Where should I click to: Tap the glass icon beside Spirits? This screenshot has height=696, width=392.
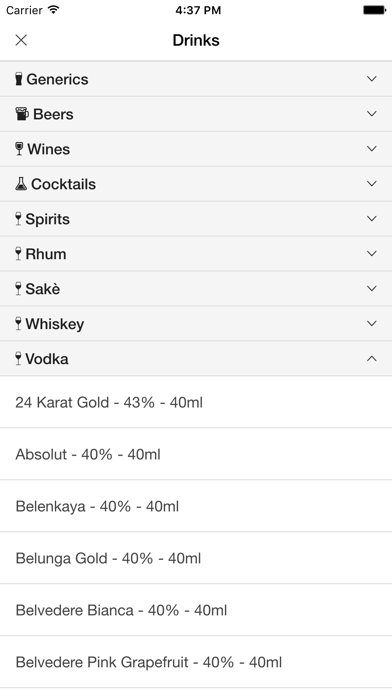click(18, 219)
